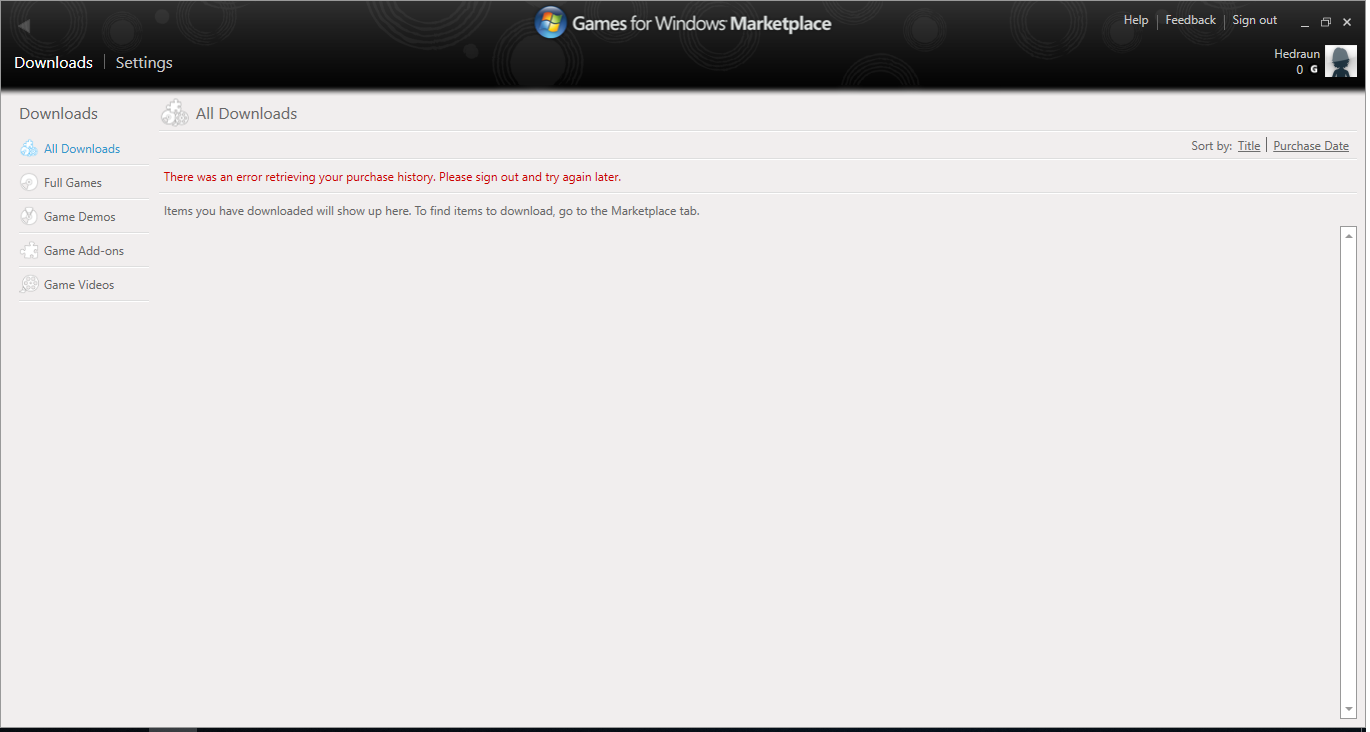This screenshot has height=732, width=1370.
Task: Show Full Games downloads
Action: 73,183
